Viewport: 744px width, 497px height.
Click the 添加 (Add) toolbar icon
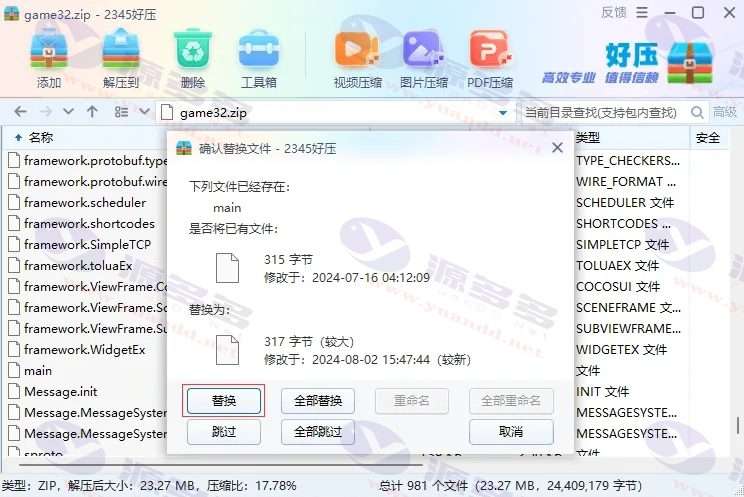pos(49,59)
